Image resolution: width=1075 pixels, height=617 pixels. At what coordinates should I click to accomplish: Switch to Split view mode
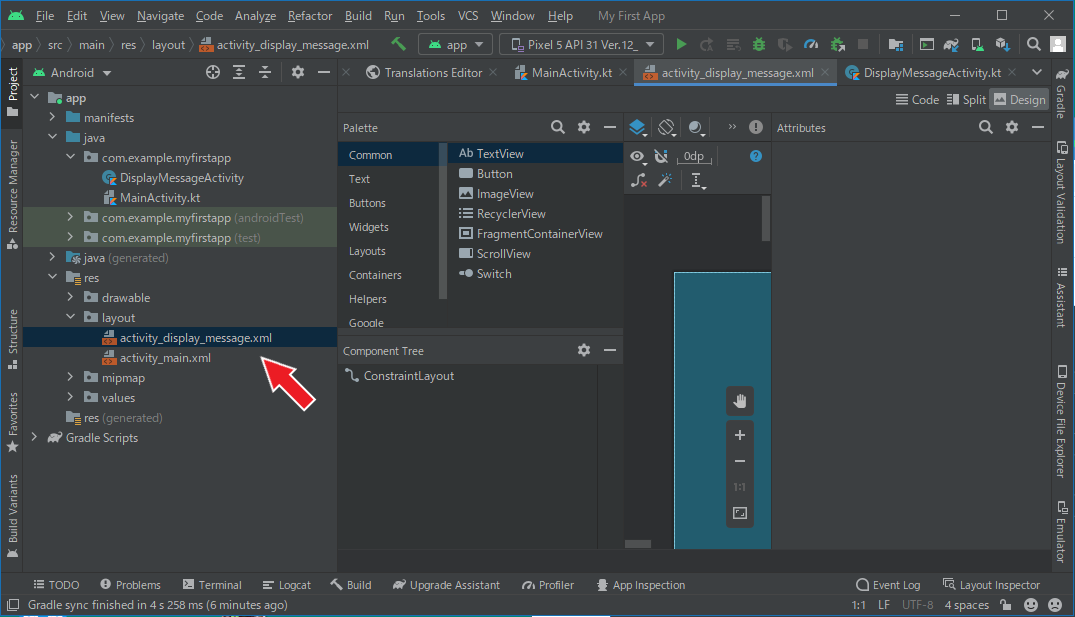965,100
